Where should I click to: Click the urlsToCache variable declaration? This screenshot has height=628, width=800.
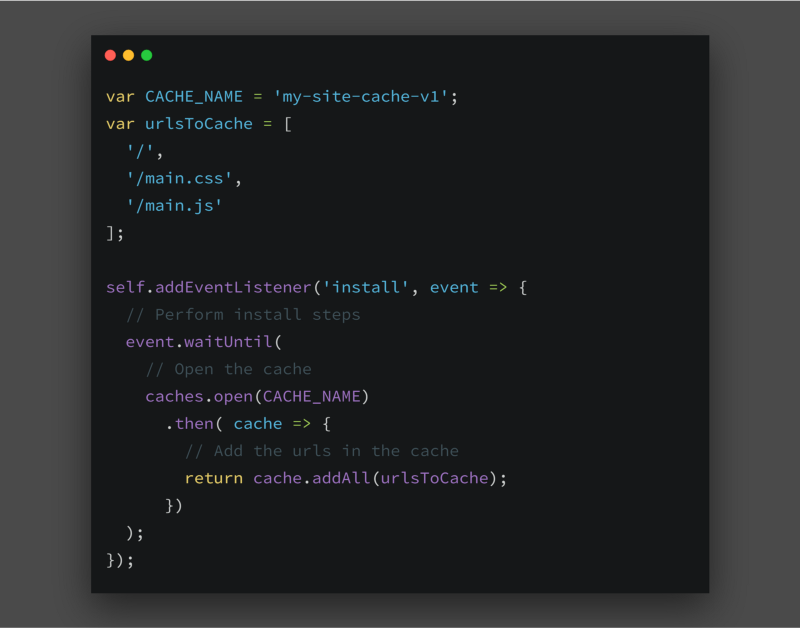tap(199, 124)
